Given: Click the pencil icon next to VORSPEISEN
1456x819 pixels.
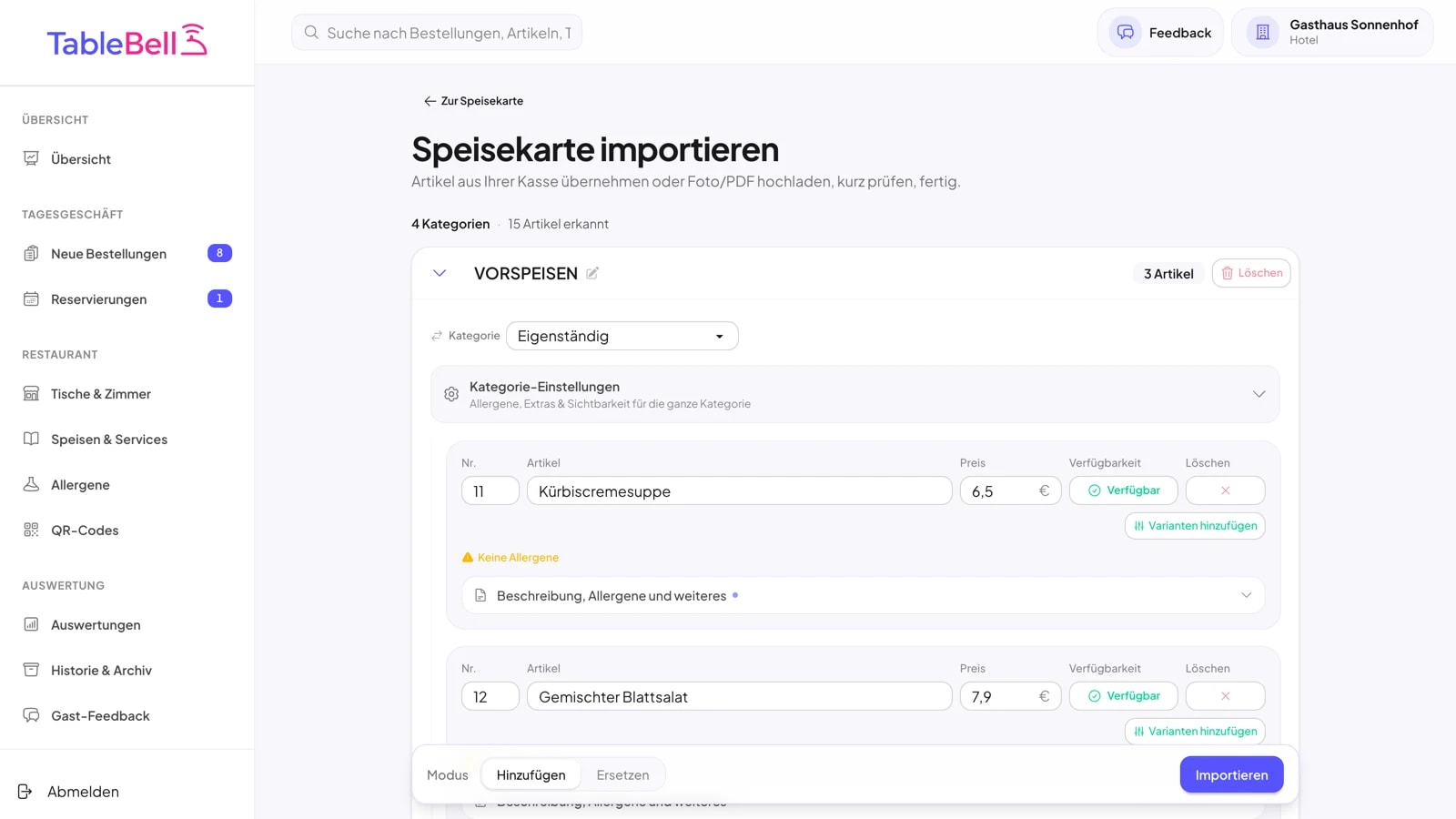Looking at the screenshot, I should 592,273.
